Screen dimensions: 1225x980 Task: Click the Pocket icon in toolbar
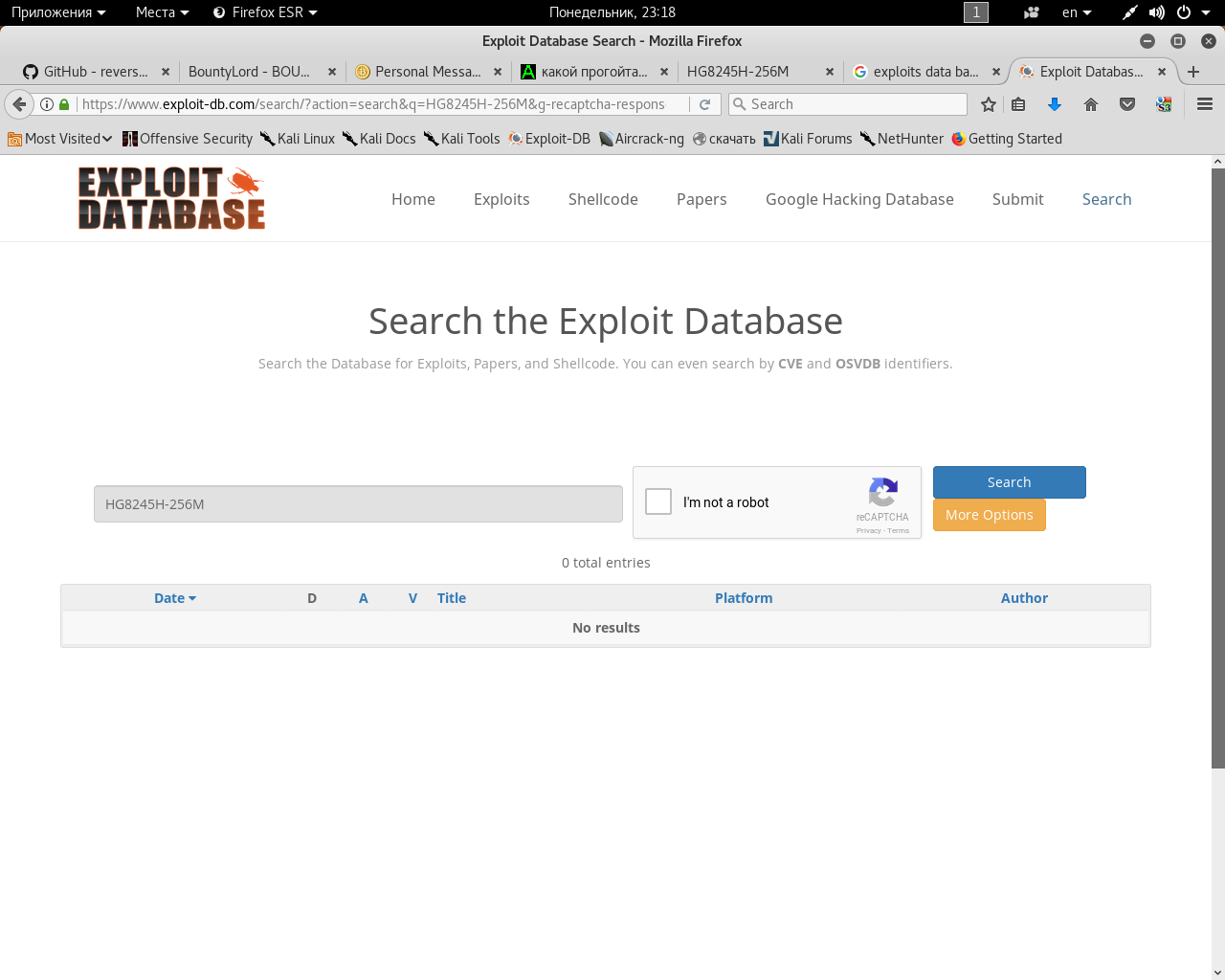point(1127,104)
